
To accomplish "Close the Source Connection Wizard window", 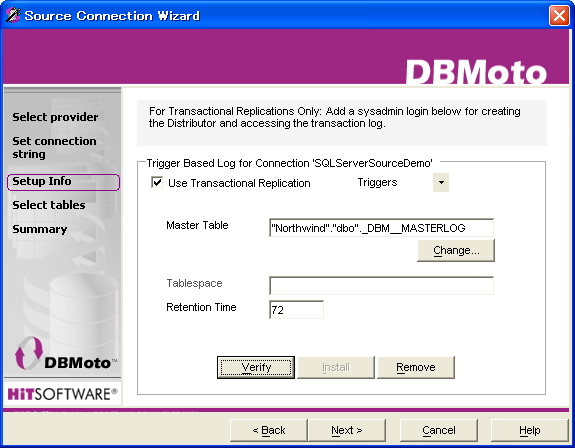I will 559,16.
